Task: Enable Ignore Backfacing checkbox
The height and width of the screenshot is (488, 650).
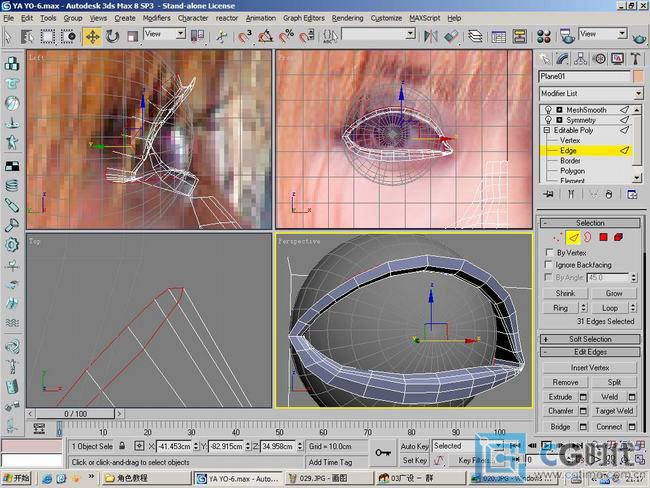Action: 548,265
